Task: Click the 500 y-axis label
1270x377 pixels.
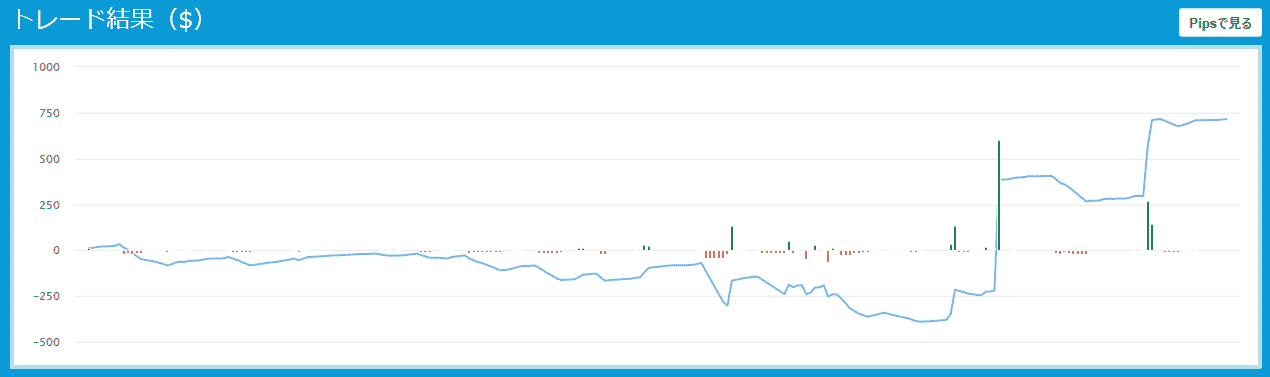Action: [49, 159]
